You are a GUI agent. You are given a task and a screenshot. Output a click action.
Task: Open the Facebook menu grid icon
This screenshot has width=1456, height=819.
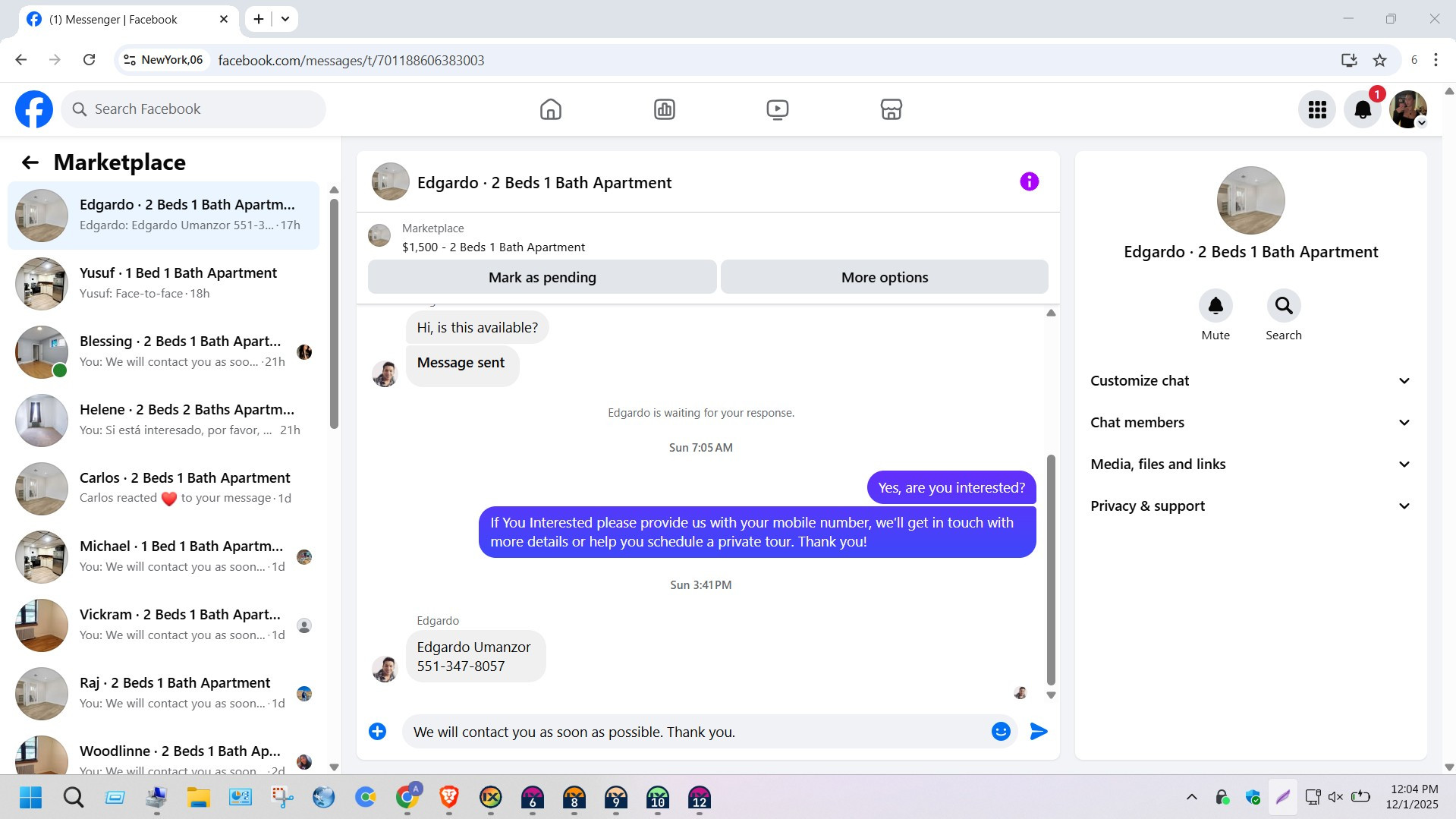pyautogui.click(x=1317, y=109)
